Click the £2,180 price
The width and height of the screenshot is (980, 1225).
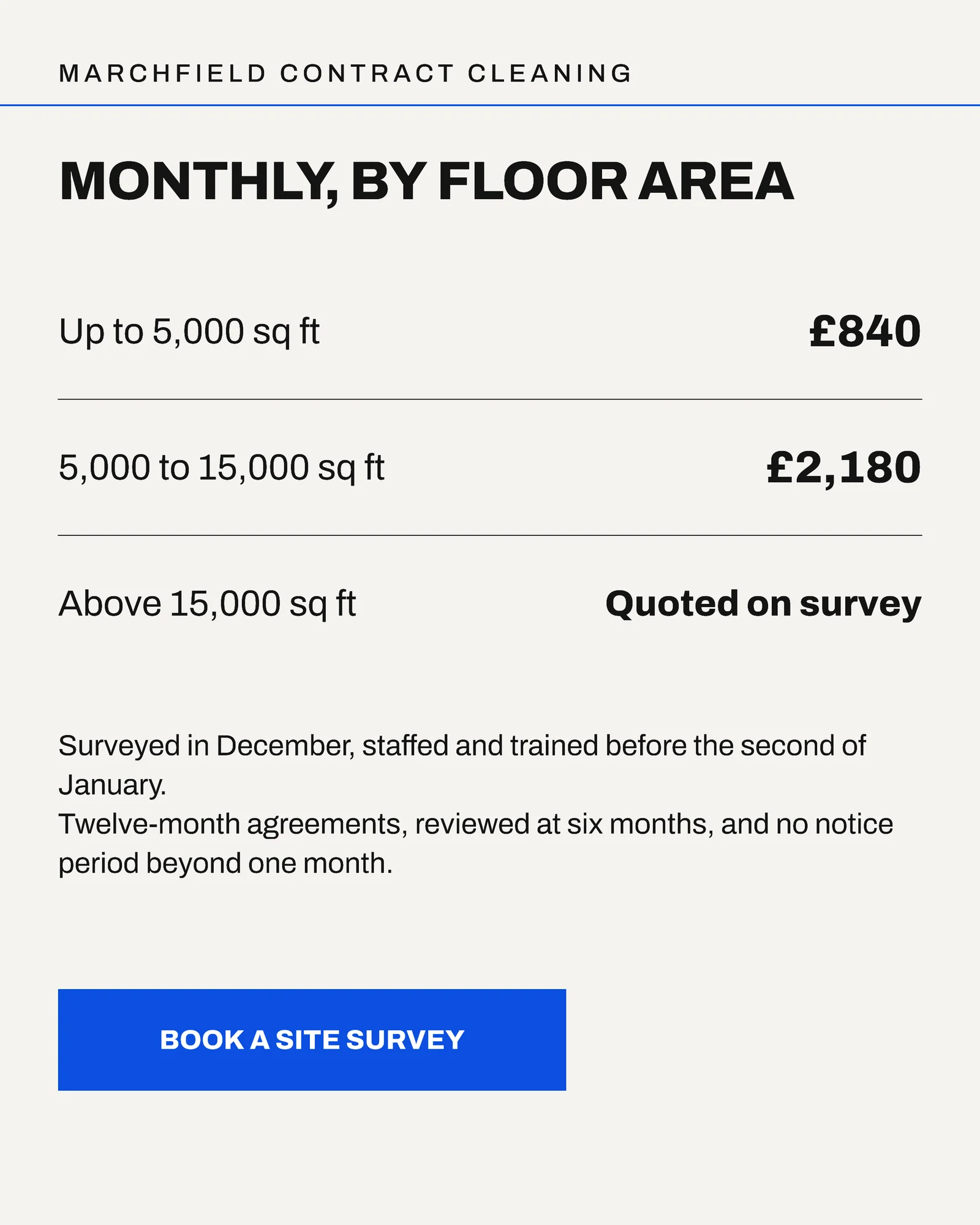click(x=844, y=469)
